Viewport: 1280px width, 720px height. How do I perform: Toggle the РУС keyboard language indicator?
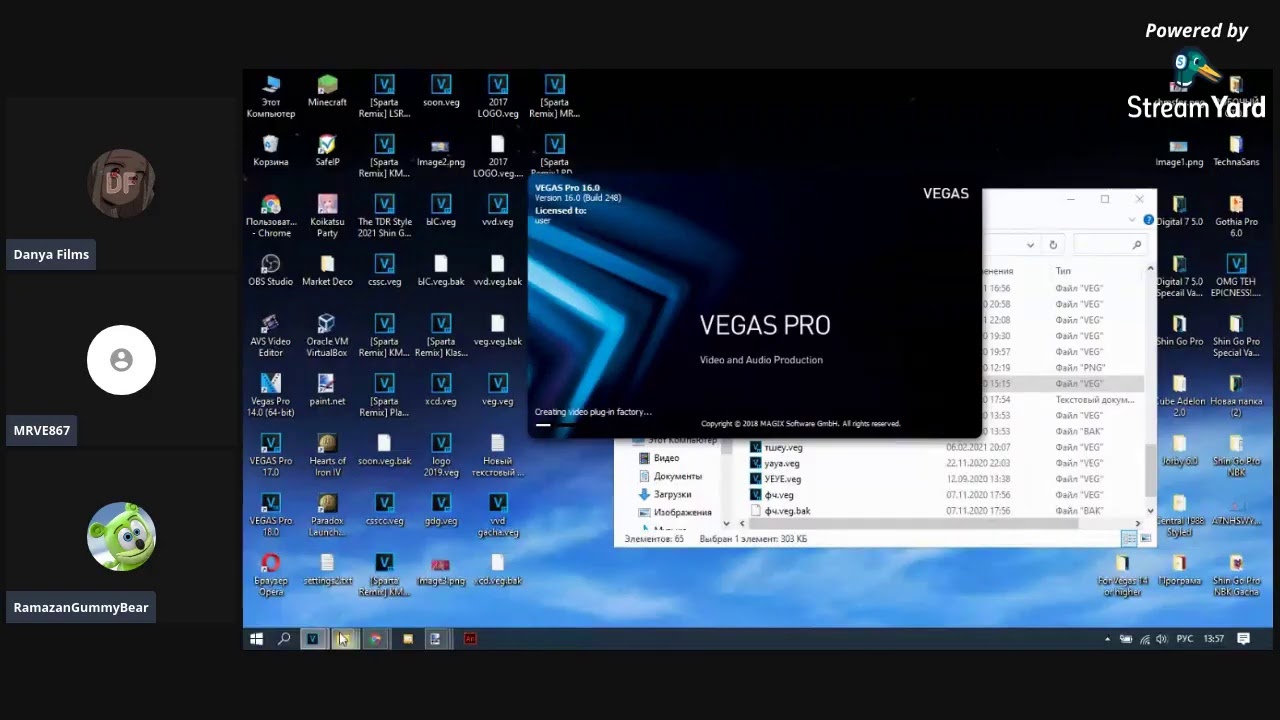[1185, 639]
